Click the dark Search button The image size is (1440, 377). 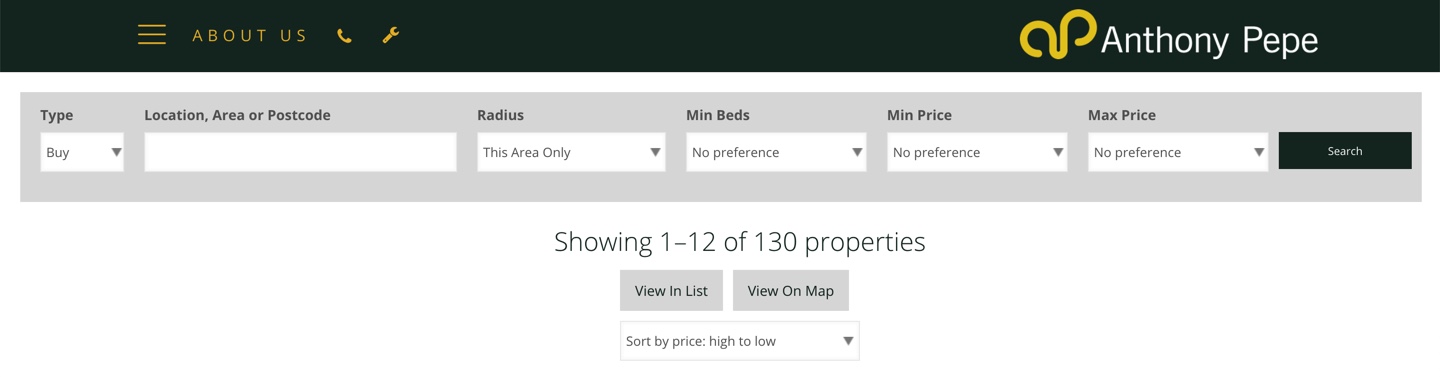pos(1345,151)
